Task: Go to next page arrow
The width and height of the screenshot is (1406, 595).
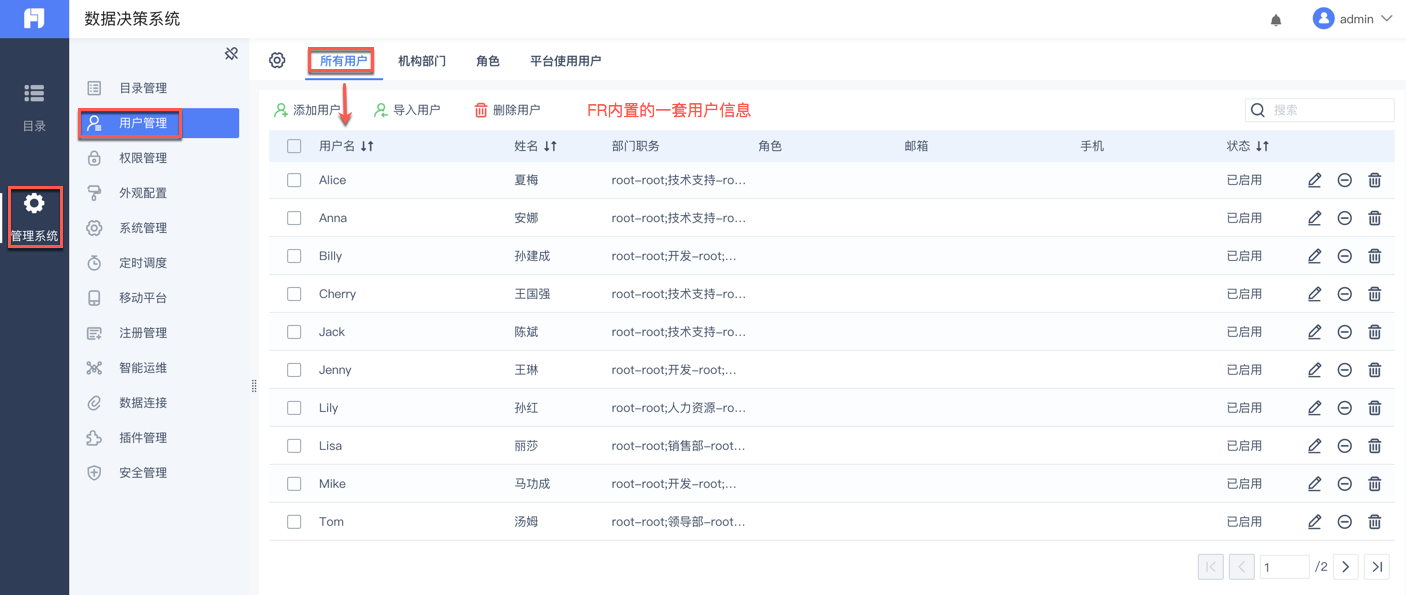Action: click(x=1346, y=567)
